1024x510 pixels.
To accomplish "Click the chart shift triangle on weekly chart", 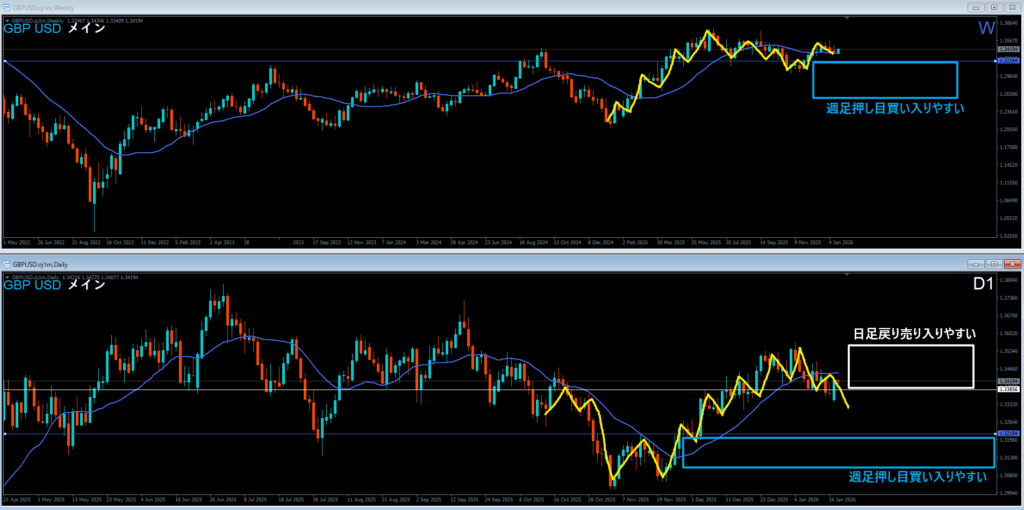I will [x=848, y=18].
